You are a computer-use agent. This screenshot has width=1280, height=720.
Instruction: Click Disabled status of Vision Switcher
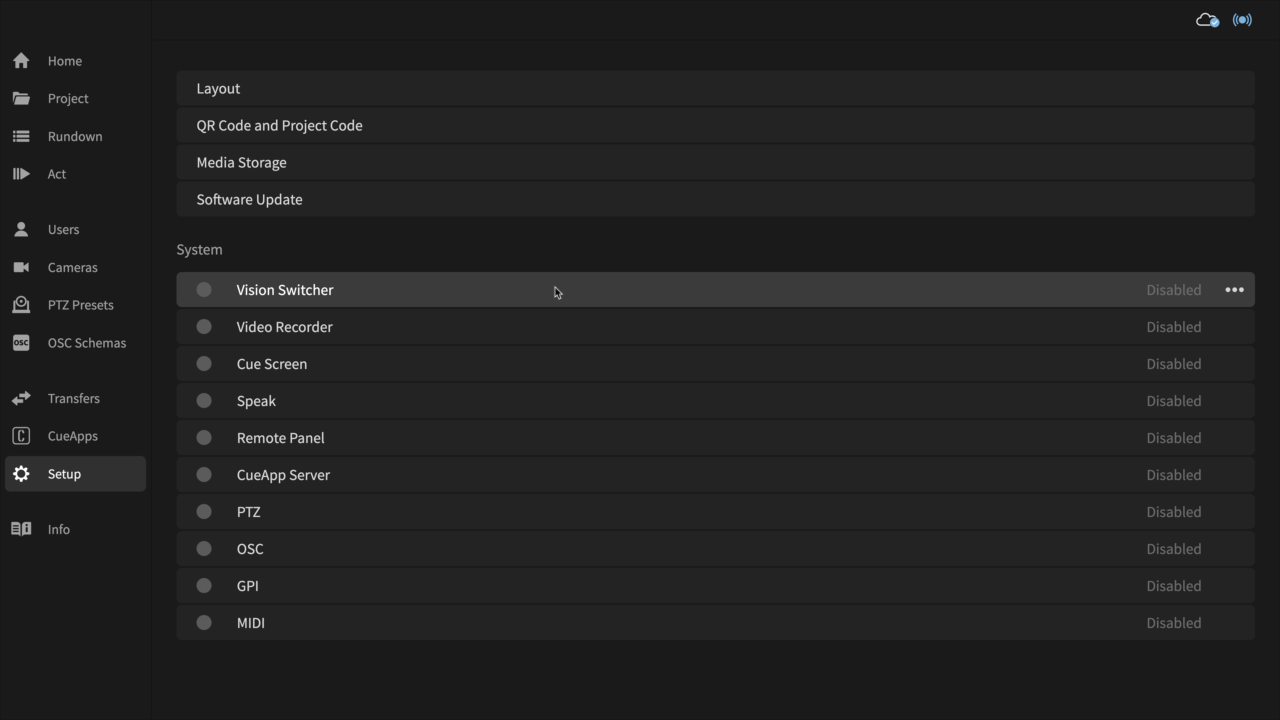(1174, 290)
